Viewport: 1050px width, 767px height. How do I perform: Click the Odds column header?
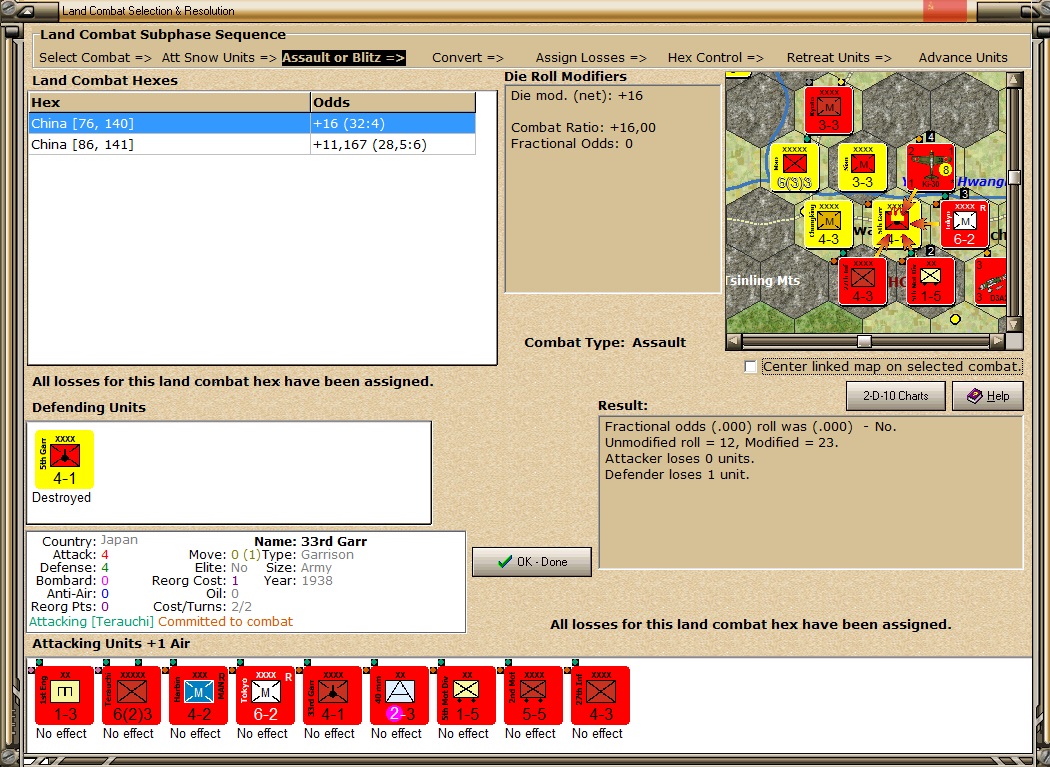click(x=393, y=102)
